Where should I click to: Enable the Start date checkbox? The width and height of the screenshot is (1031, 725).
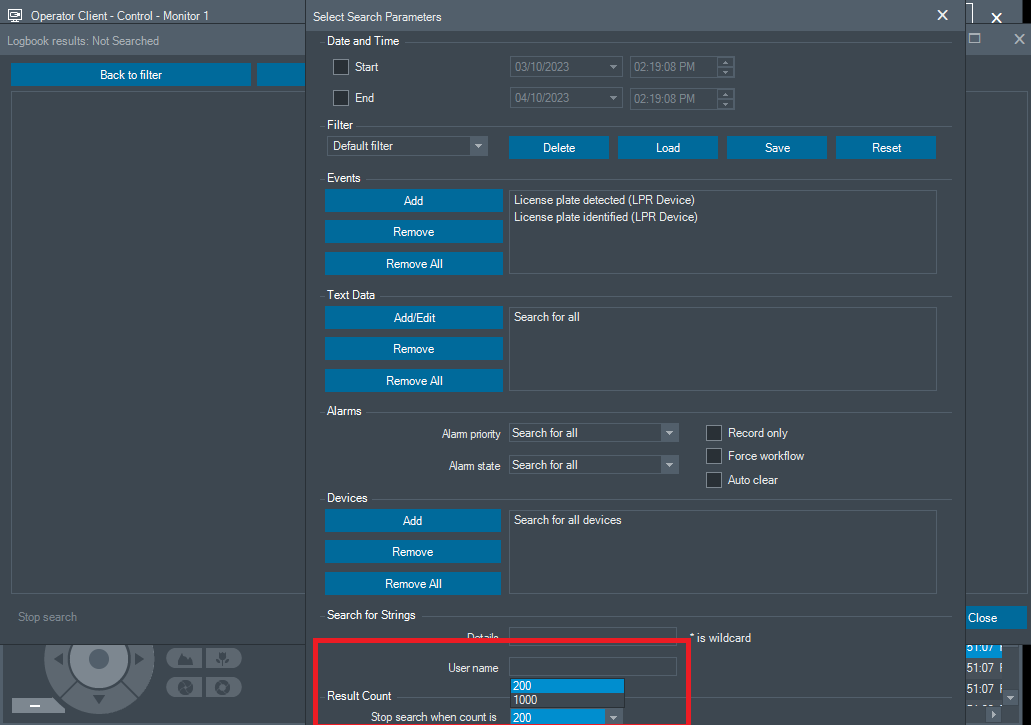[341, 67]
